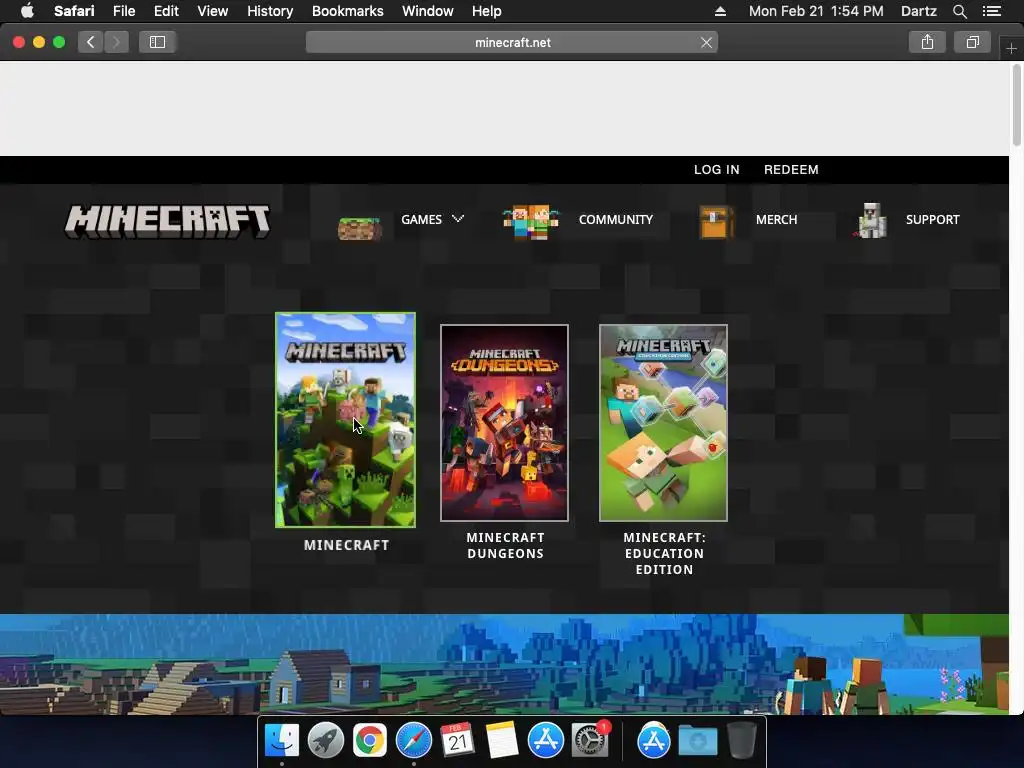Click the MINECRAFT DUNGEONS caption
This screenshot has height=768, width=1024.
505,545
